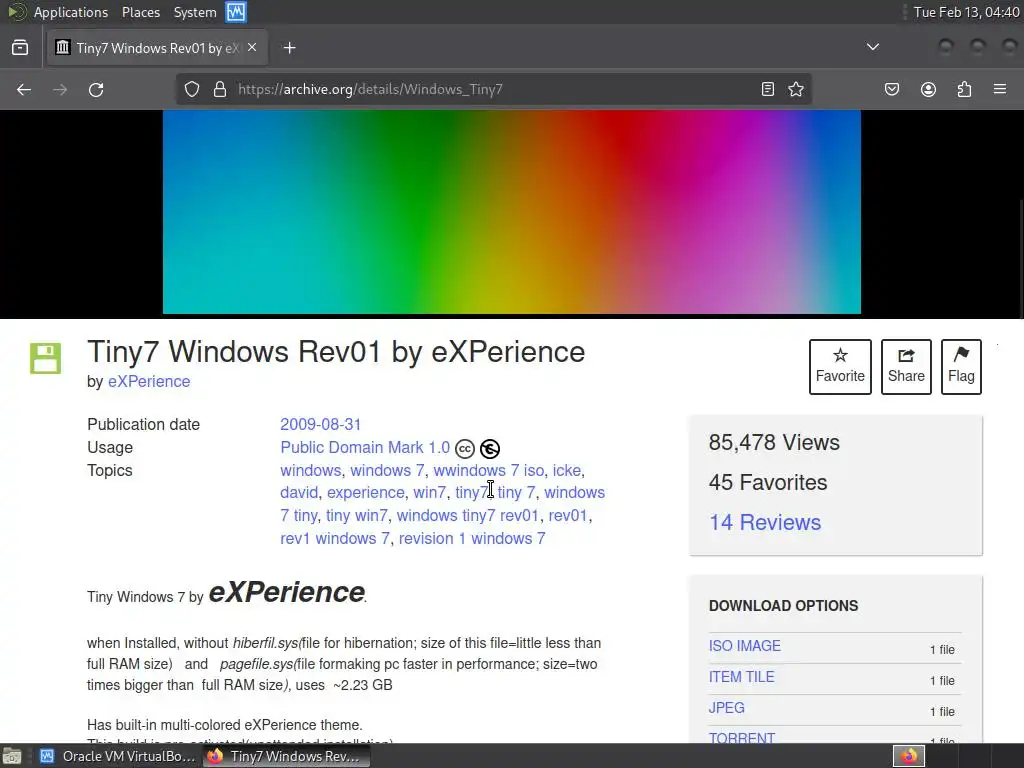Toggle reader view icon in address bar
Viewport: 1024px width, 768px height.
(768, 89)
